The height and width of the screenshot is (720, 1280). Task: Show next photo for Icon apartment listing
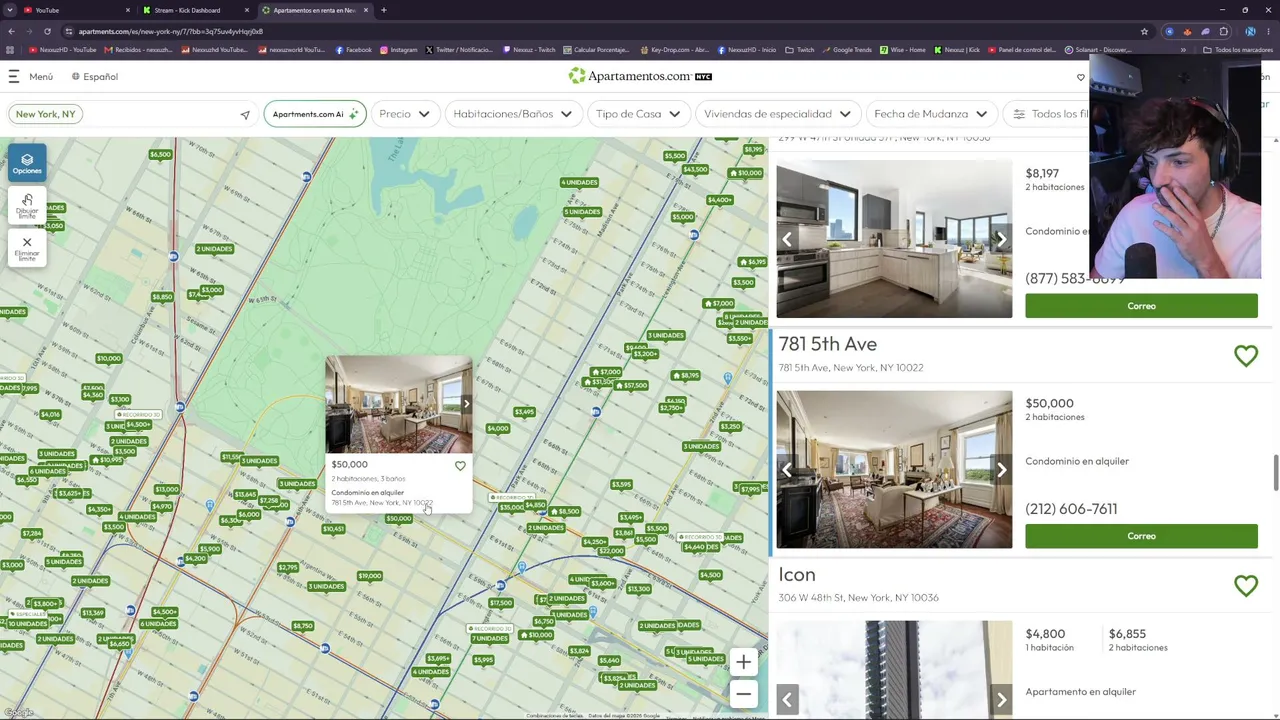tap(1001, 700)
